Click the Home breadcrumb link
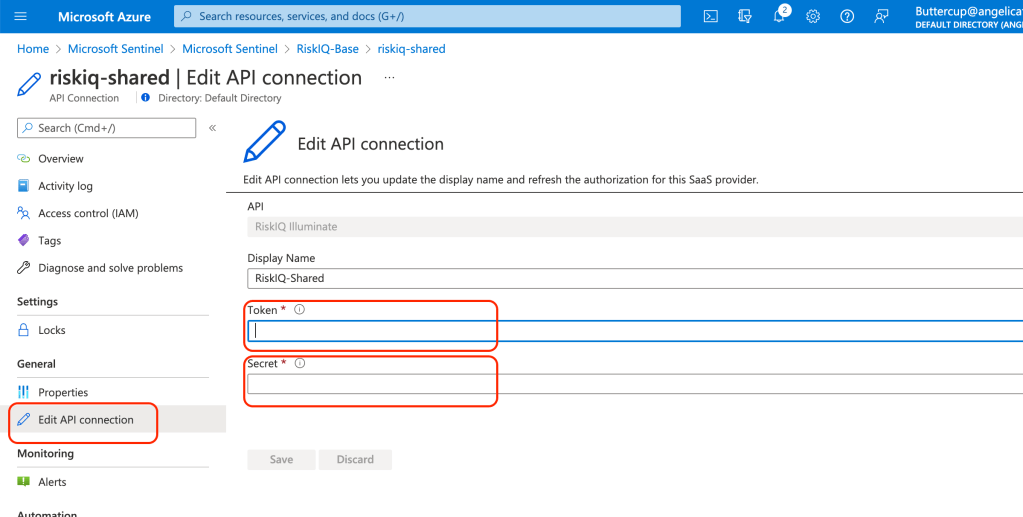Viewport: 1023px width, 517px height. tap(33, 49)
